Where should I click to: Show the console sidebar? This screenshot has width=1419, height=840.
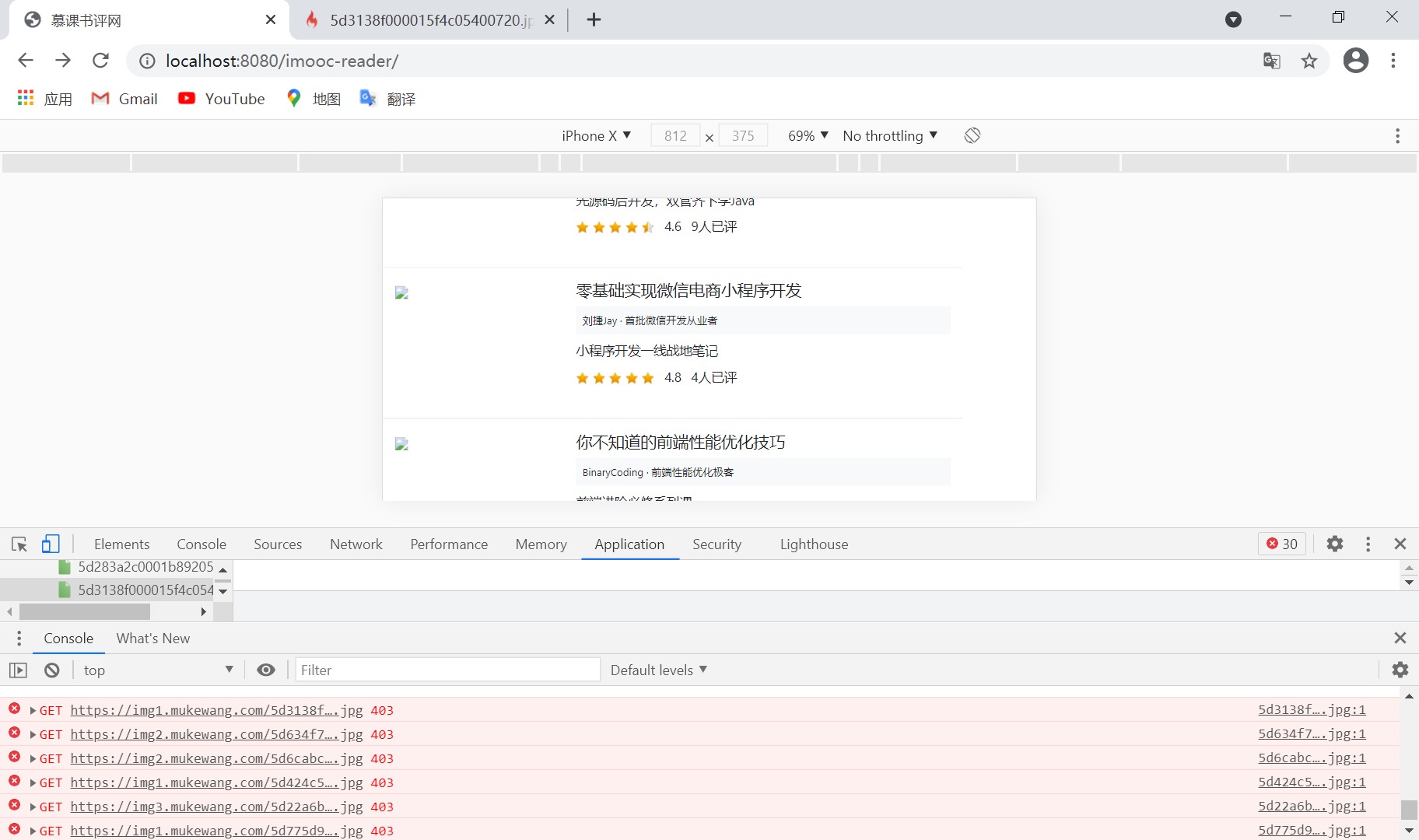(x=18, y=670)
